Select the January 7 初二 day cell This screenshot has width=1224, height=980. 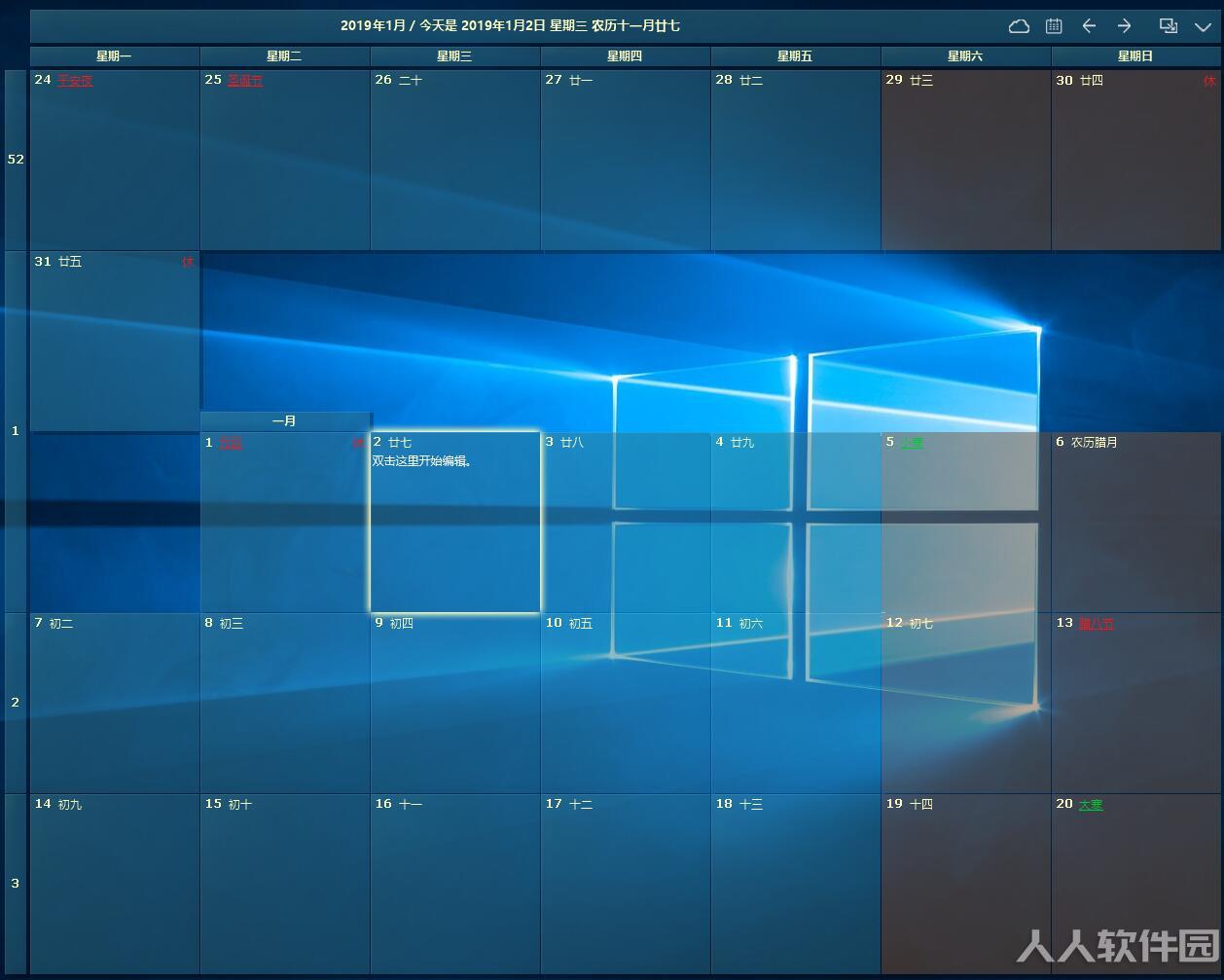115,703
